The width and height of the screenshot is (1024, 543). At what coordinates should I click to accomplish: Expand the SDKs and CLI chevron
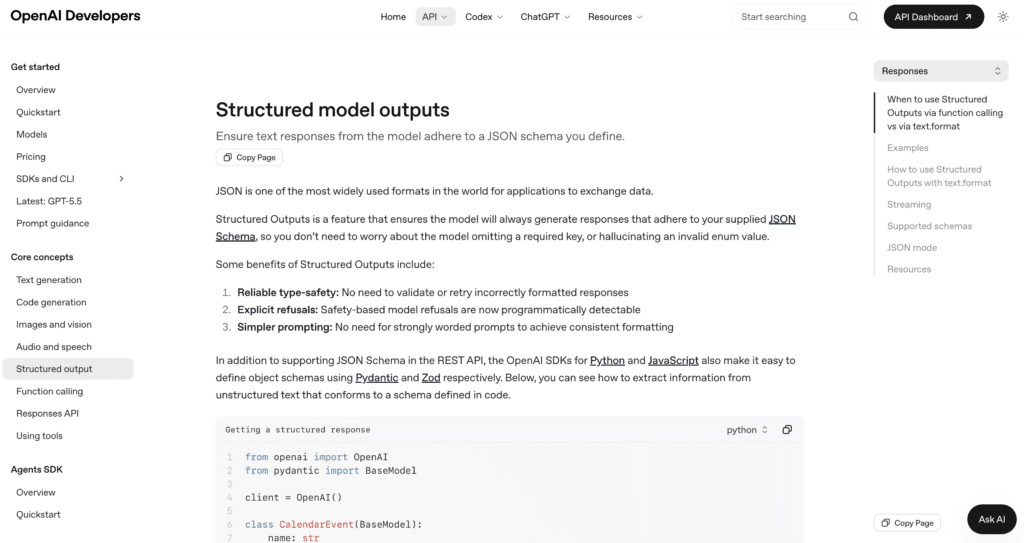click(x=121, y=179)
